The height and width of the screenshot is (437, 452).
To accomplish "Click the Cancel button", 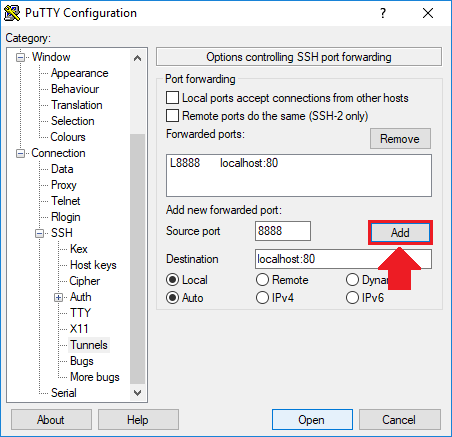I will [x=399, y=420].
